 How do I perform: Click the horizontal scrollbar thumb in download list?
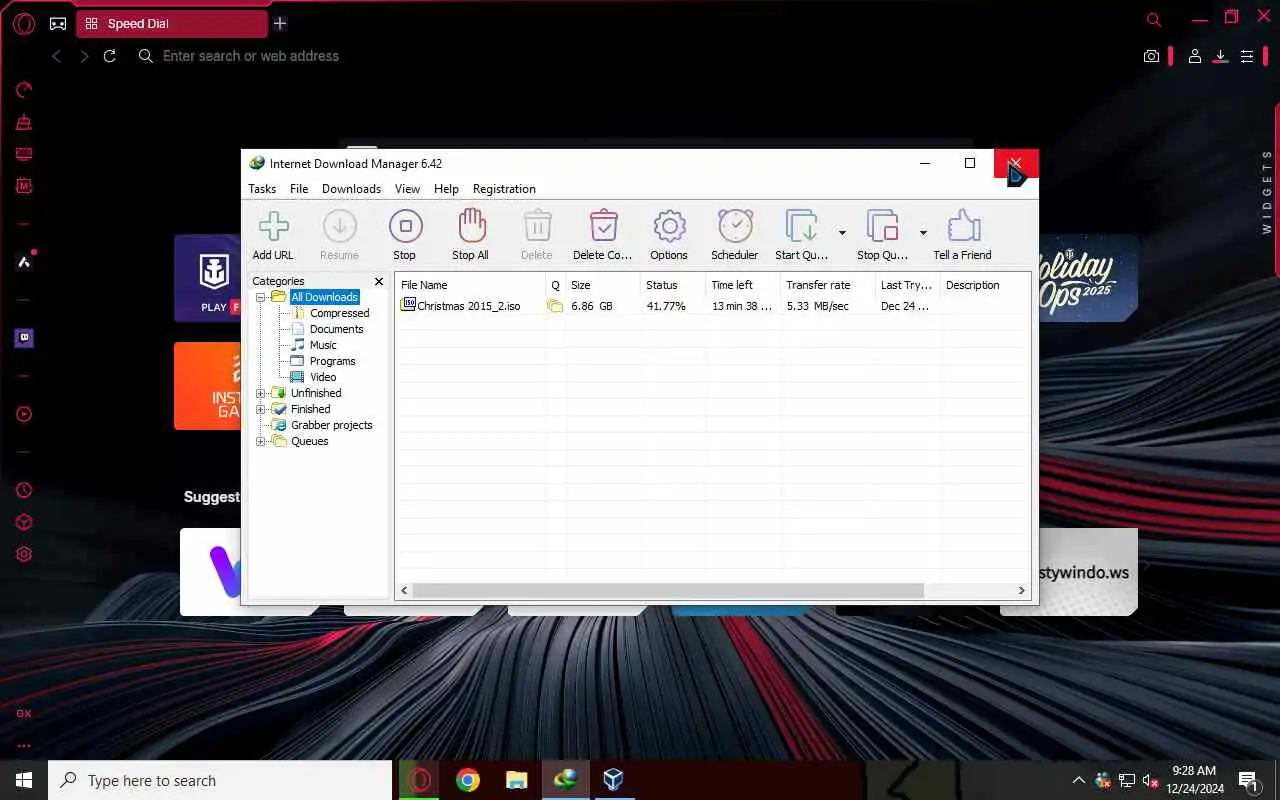(668, 591)
